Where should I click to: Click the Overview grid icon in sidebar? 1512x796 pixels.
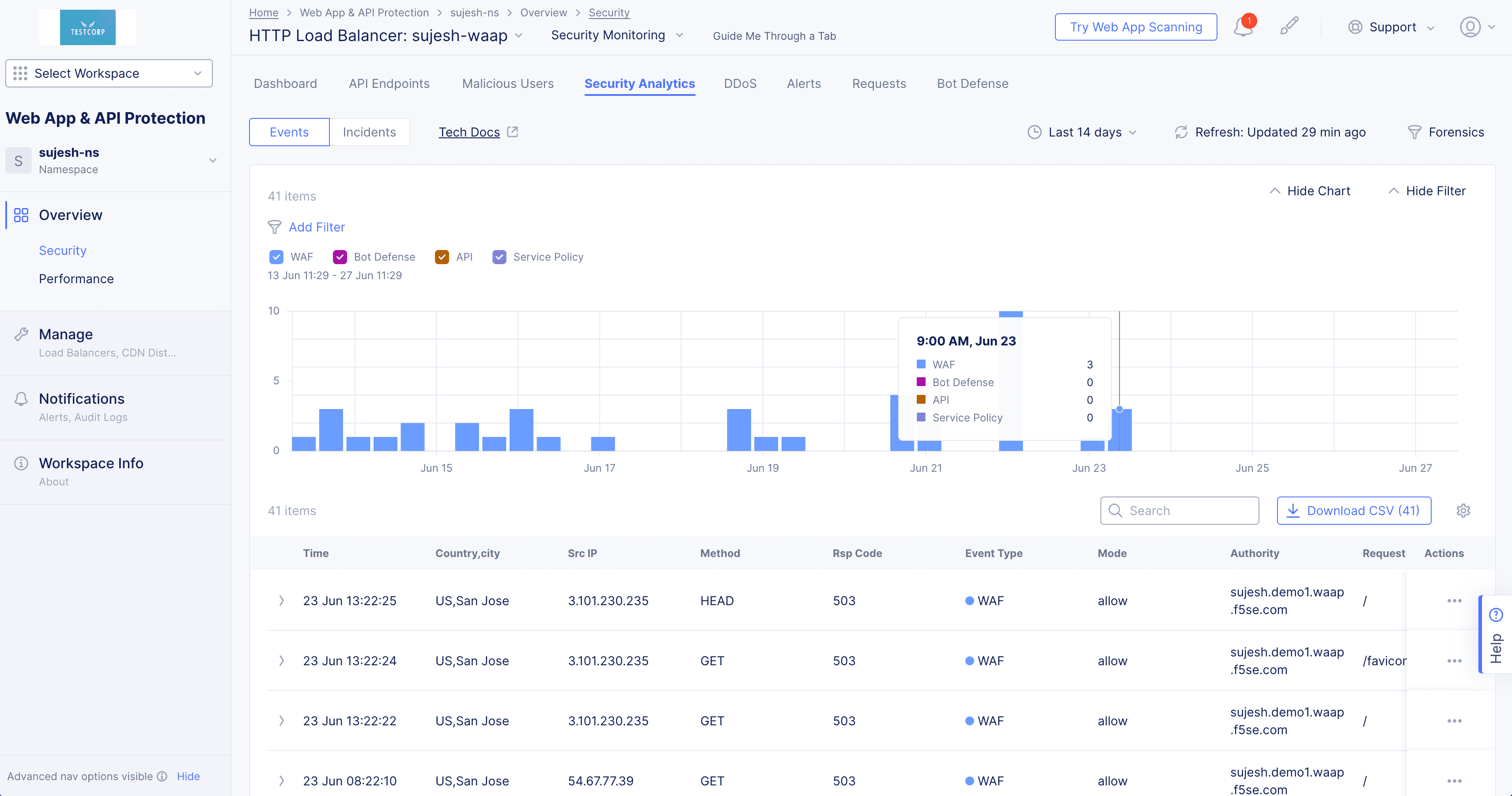click(x=21, y=215)
